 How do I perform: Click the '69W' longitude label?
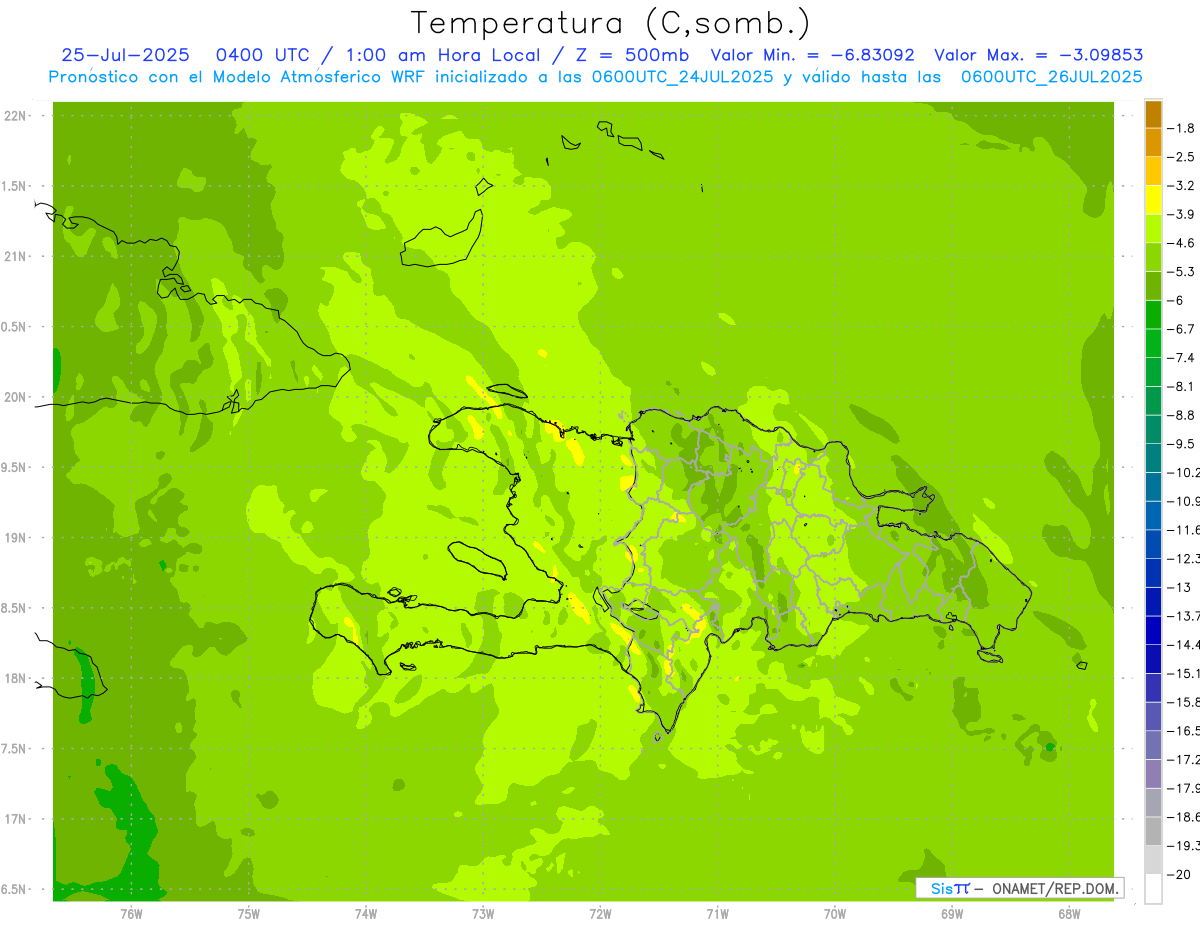pos(951,914)
